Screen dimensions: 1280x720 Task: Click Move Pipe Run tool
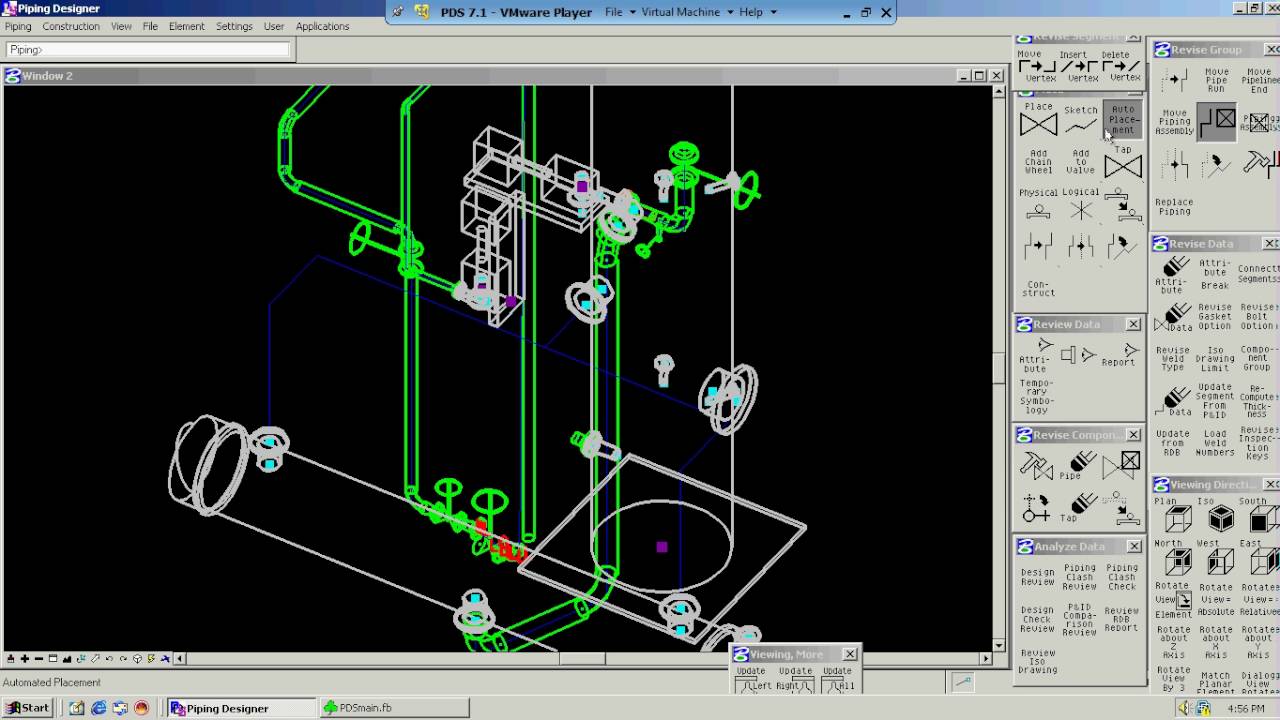point(1216,79)
